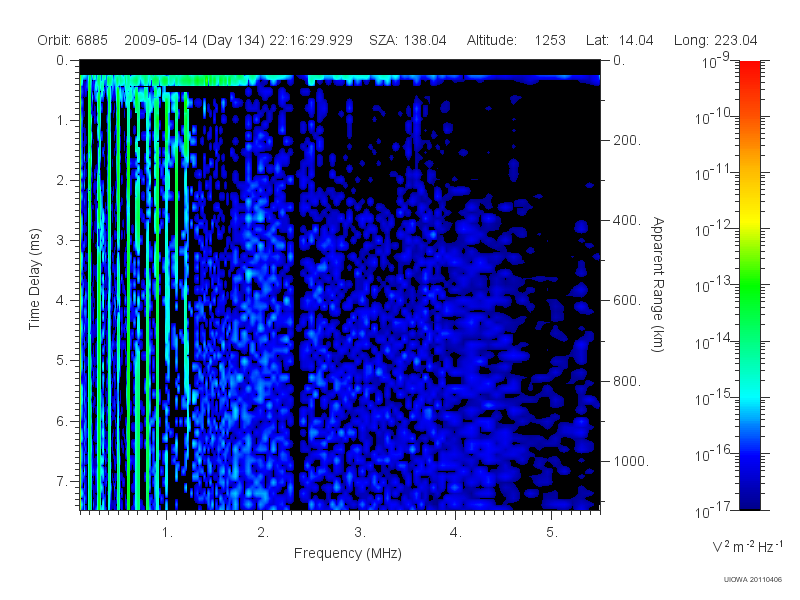This screenshot has width=800, height=600.
Task: Click the UIOWA 20110406 watermark text
Action: (753, 580)
